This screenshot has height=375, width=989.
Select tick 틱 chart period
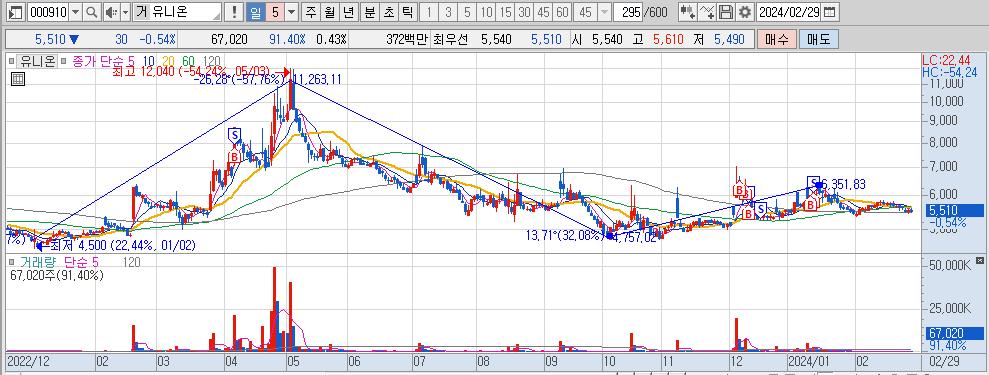[407, 12]
